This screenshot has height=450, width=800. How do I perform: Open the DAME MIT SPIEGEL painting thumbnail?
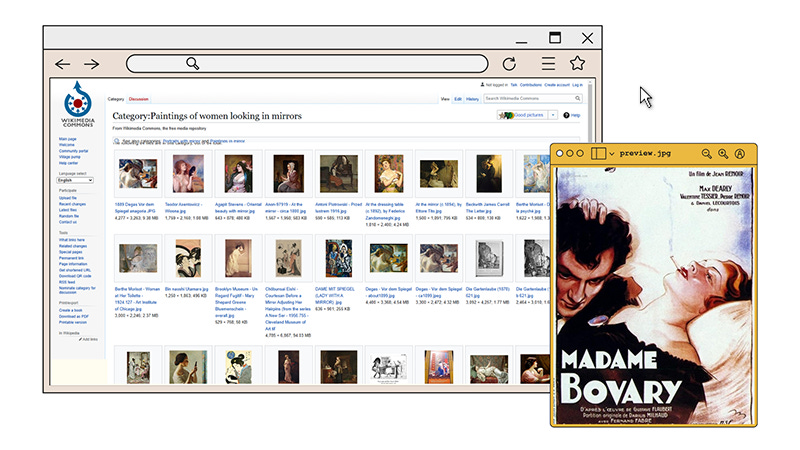point(339,259)
